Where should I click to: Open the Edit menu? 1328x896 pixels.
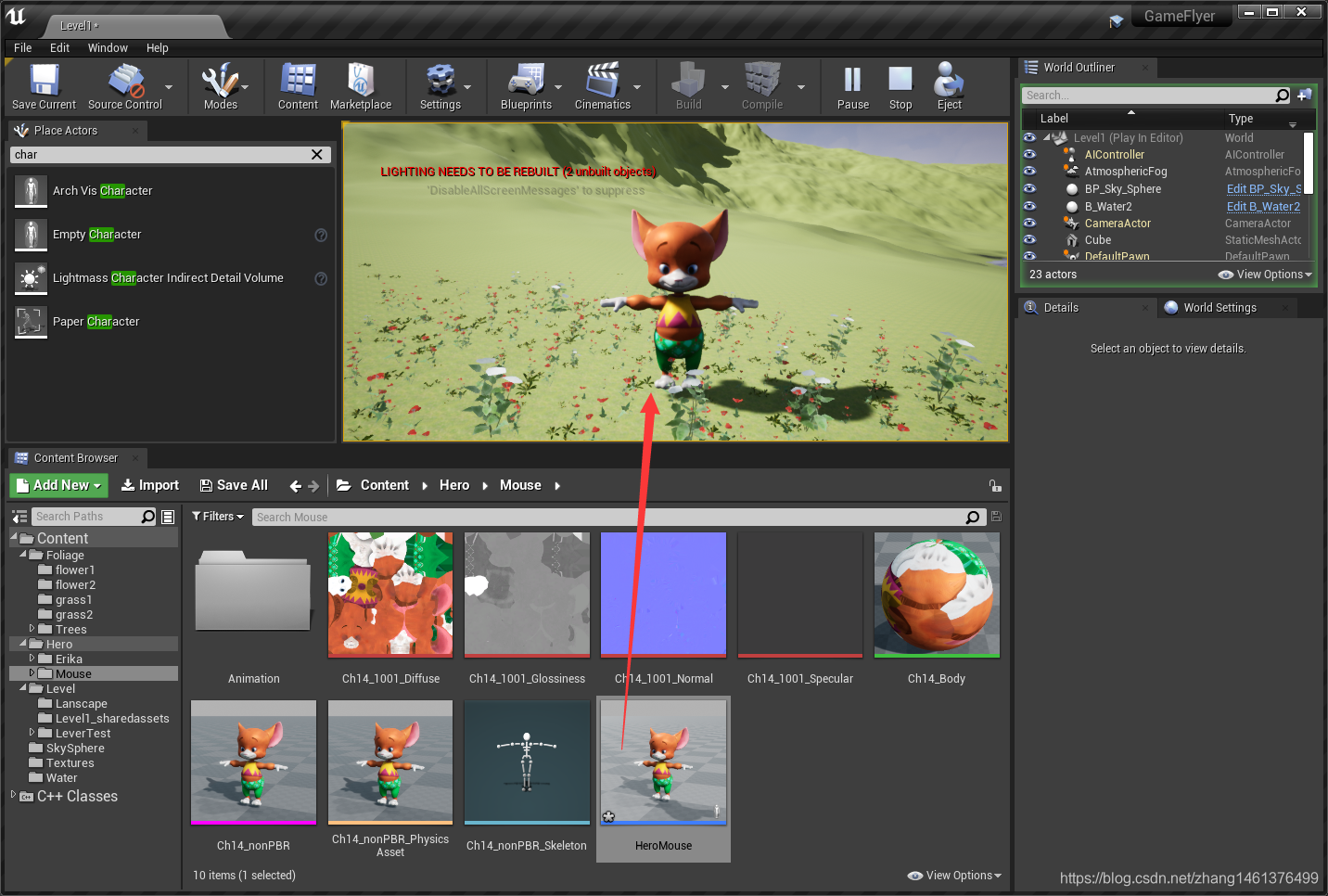[60, 48]
